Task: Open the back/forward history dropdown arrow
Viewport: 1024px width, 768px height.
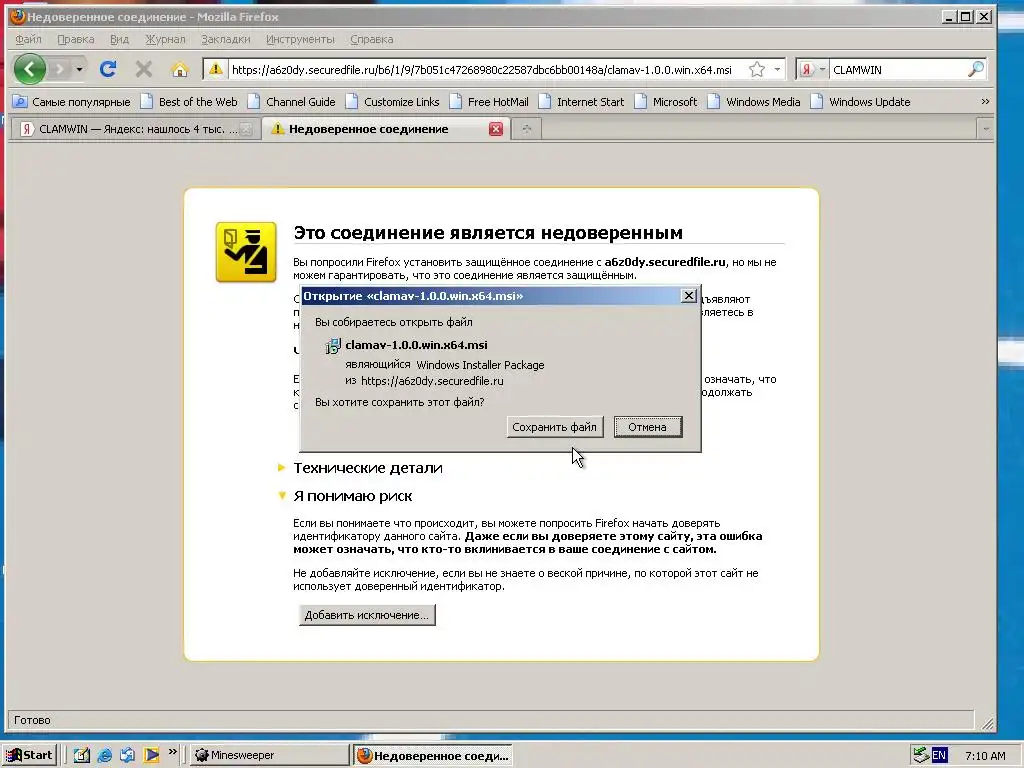Action: pyautogui.click(x=79, y=69)
